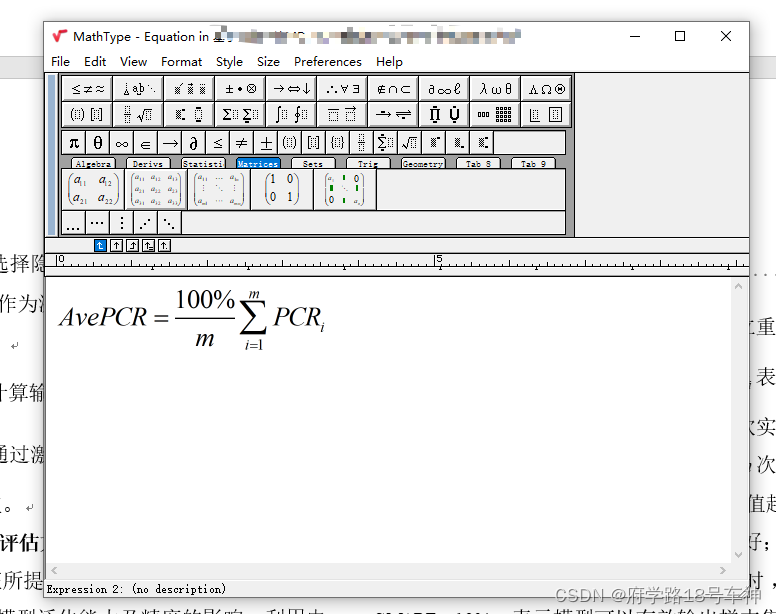Open the Style menu

(x=229, y=62)
